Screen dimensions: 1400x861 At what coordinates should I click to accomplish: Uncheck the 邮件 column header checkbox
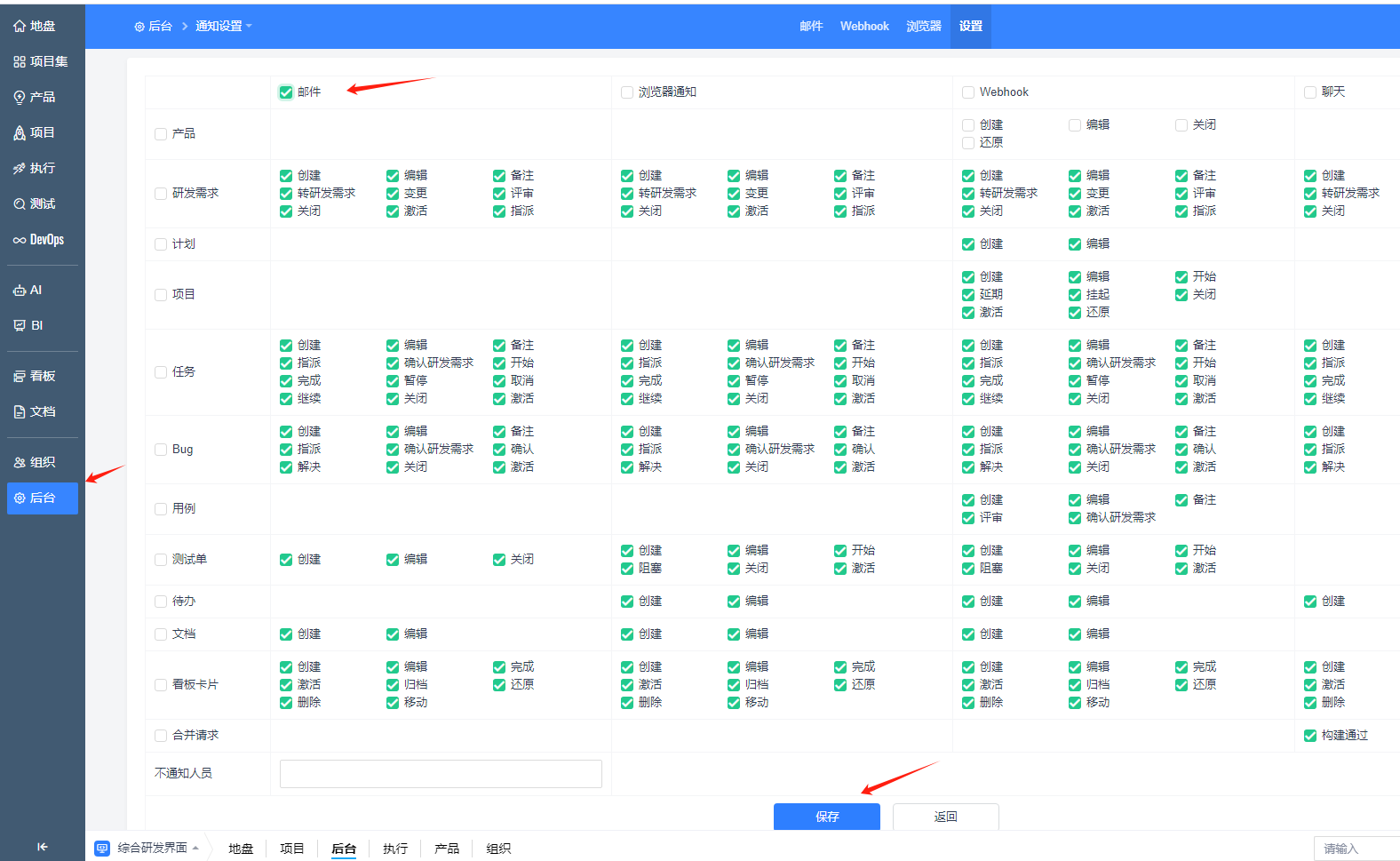pos(286,92)
